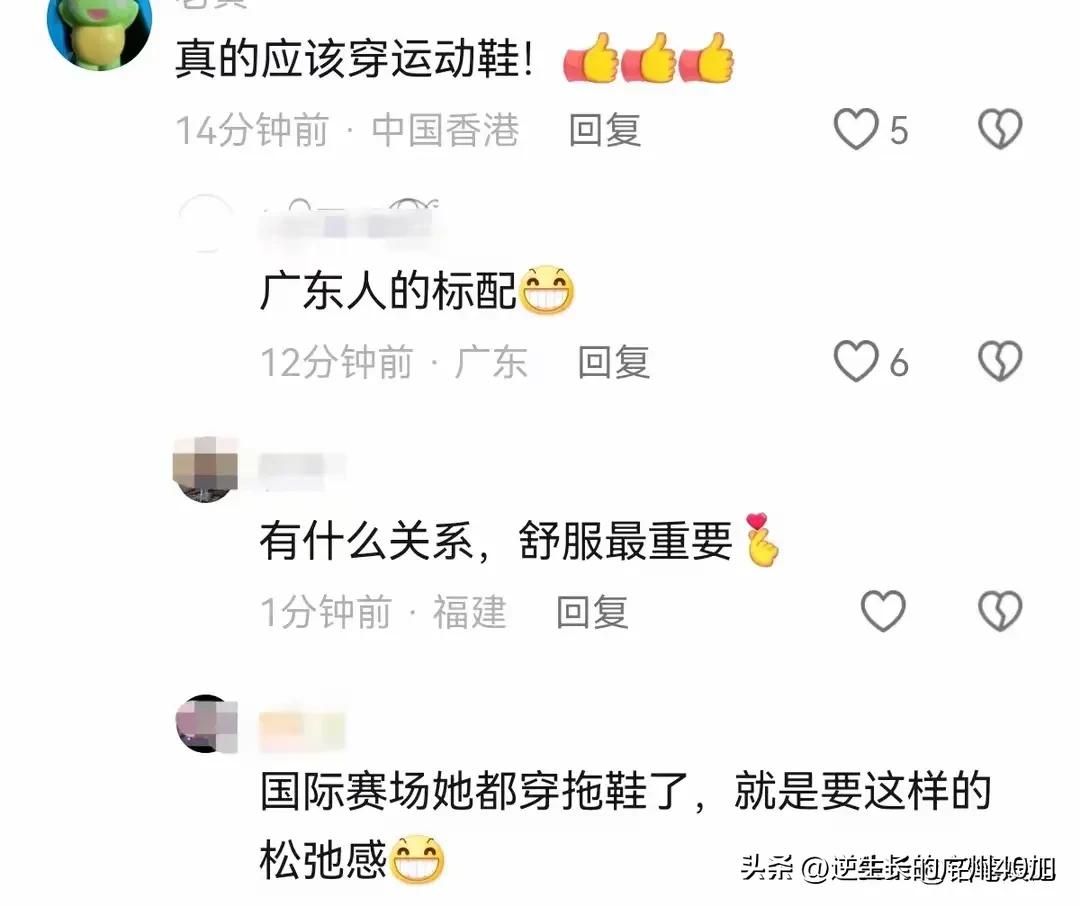Open avatar of 舒服最重要 commenter

pyautogui.click(x=205, y=469)
